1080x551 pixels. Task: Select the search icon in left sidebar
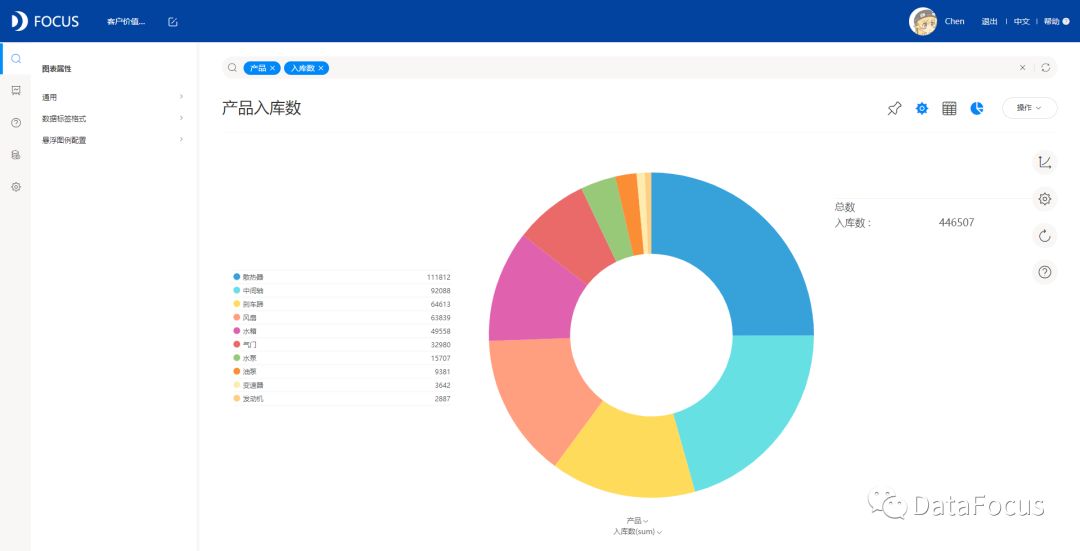click(x=16, y=59)
